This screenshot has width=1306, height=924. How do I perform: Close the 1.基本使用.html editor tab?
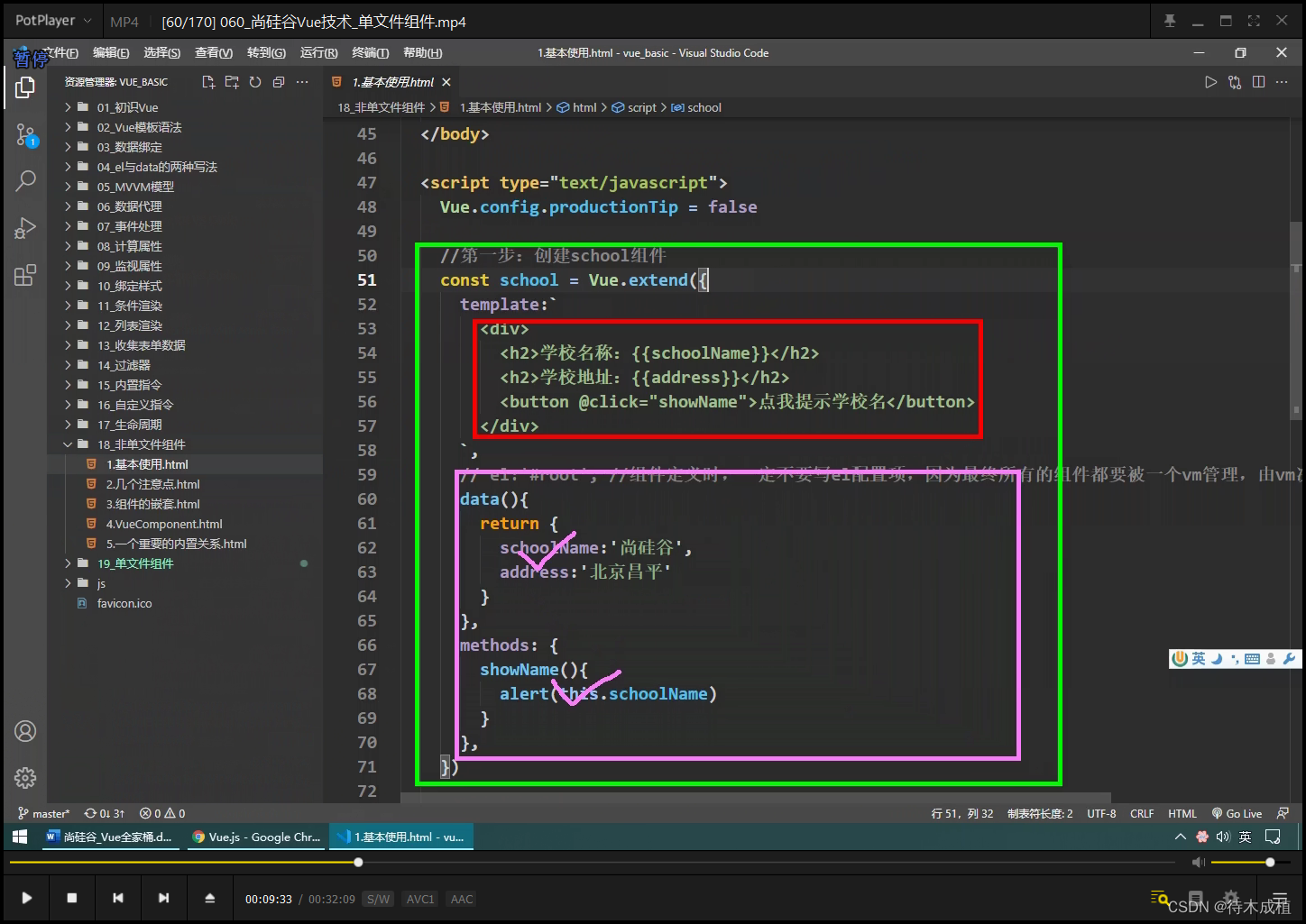coord(446,82)
